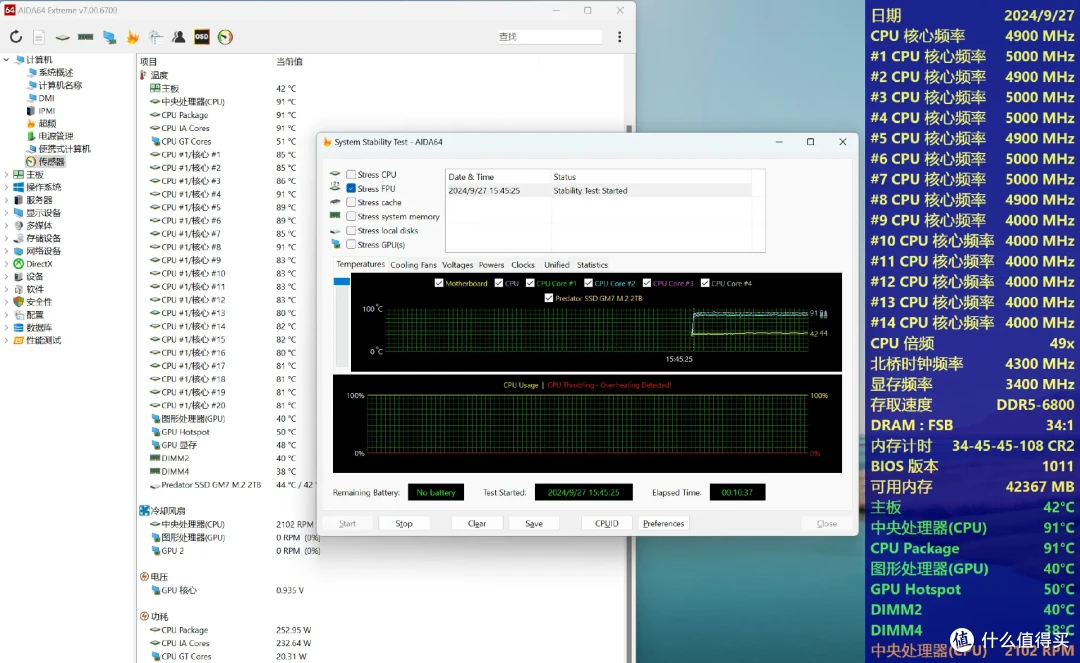
Task: Click the Save button
Action: 534,524
